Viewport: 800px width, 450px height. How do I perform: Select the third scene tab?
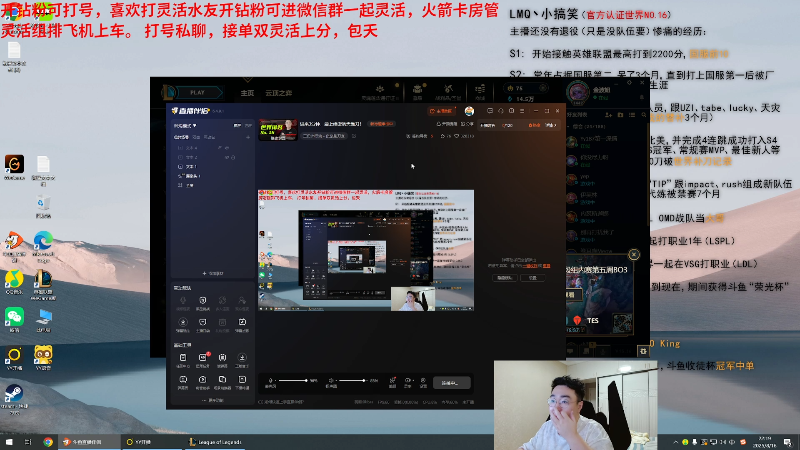coord(209,137)
